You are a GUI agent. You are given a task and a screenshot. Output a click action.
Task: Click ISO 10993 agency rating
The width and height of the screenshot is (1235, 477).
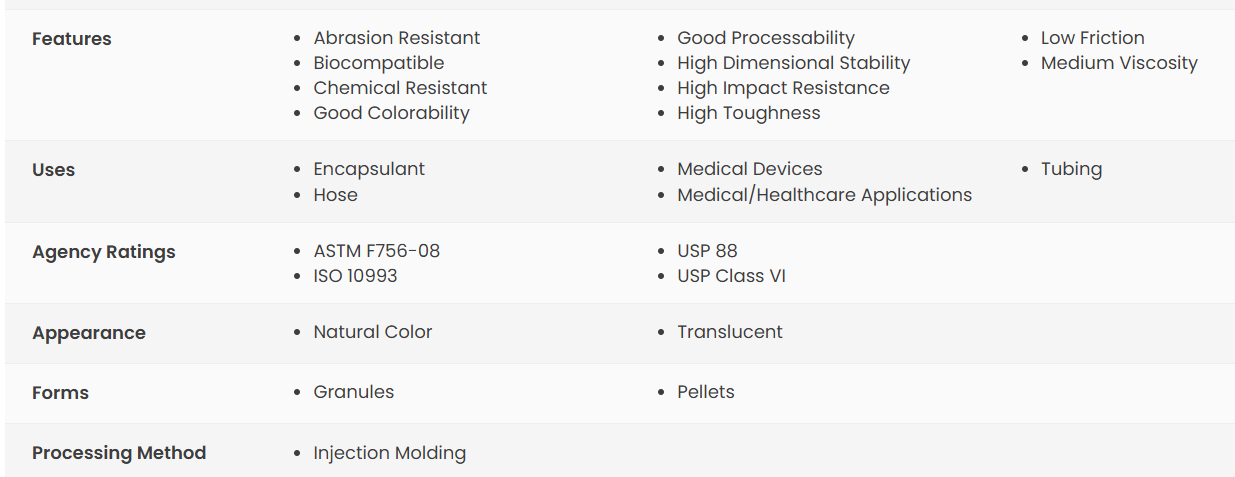(x=356, y=276)
